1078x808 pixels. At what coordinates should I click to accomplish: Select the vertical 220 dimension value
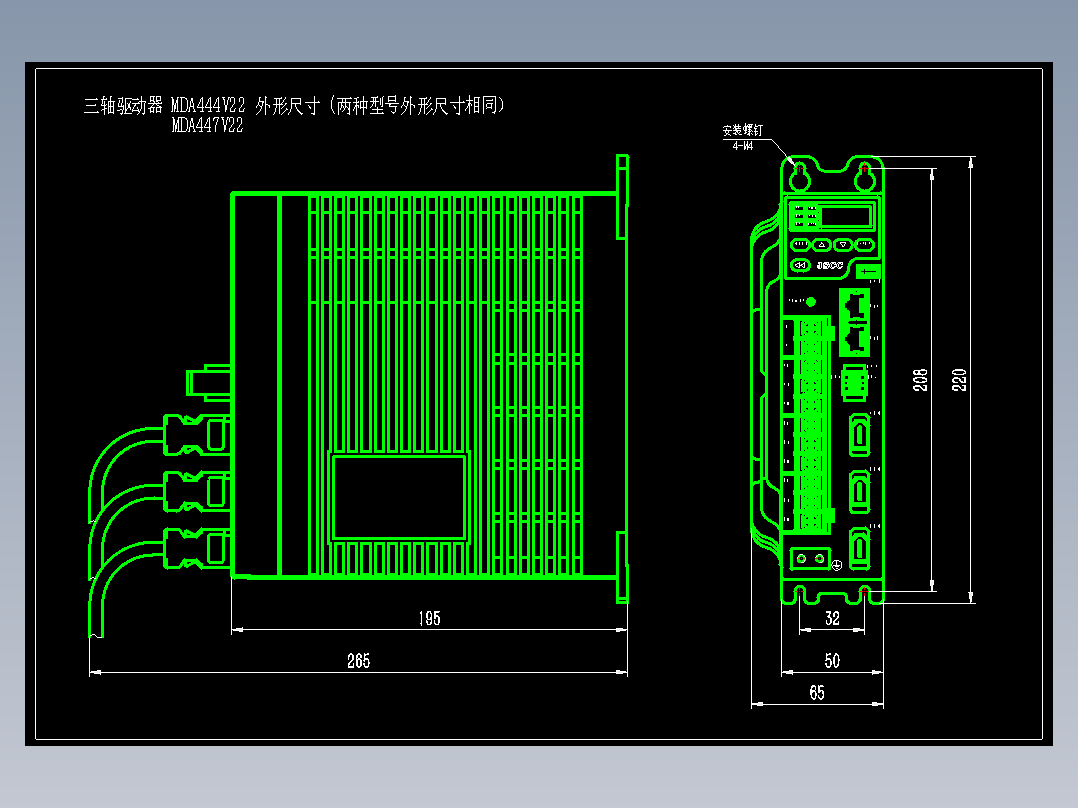[x=959, y=380]
